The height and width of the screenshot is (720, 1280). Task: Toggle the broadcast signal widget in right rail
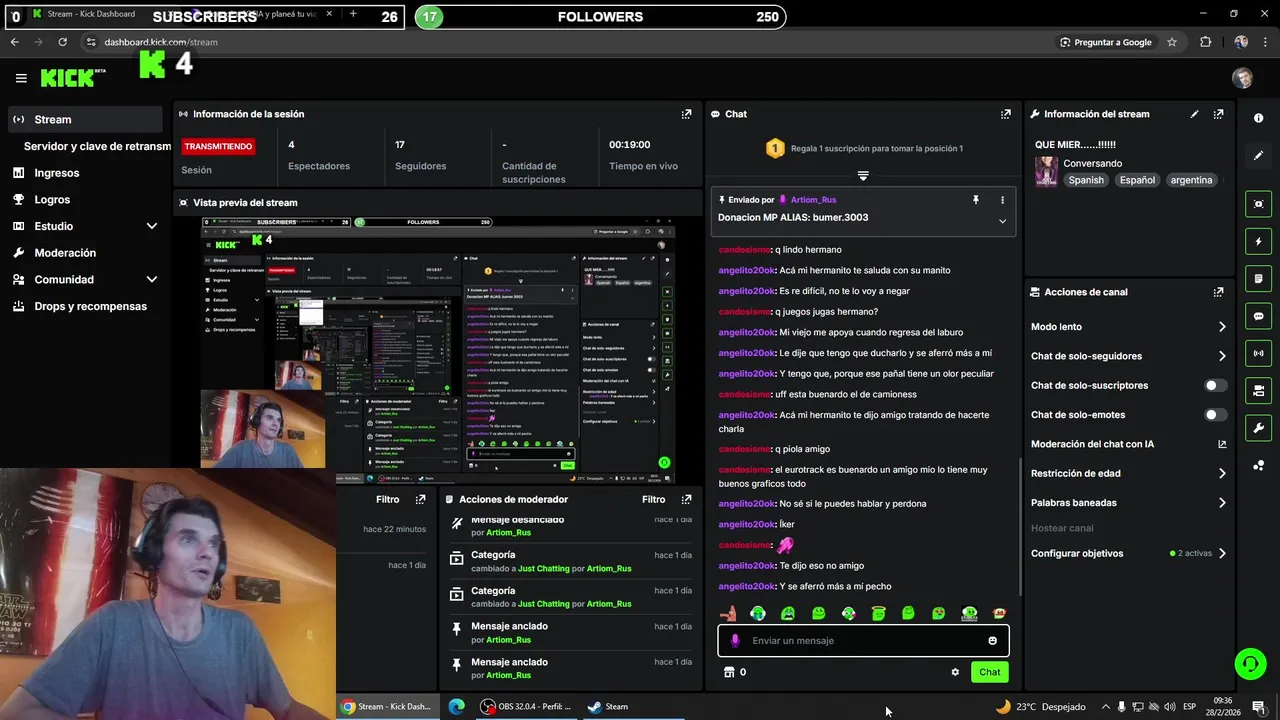click(1258, 353)
